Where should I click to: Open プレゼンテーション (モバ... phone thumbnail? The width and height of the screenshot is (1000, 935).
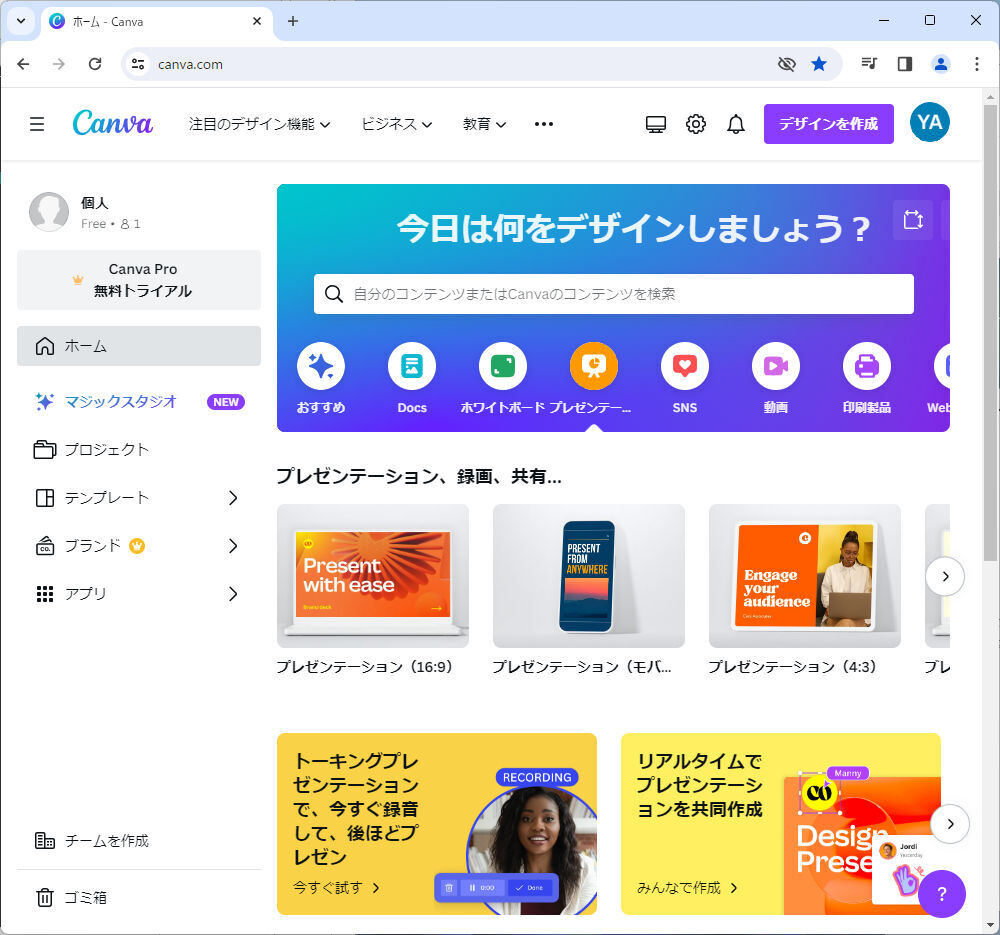point(589,576)
